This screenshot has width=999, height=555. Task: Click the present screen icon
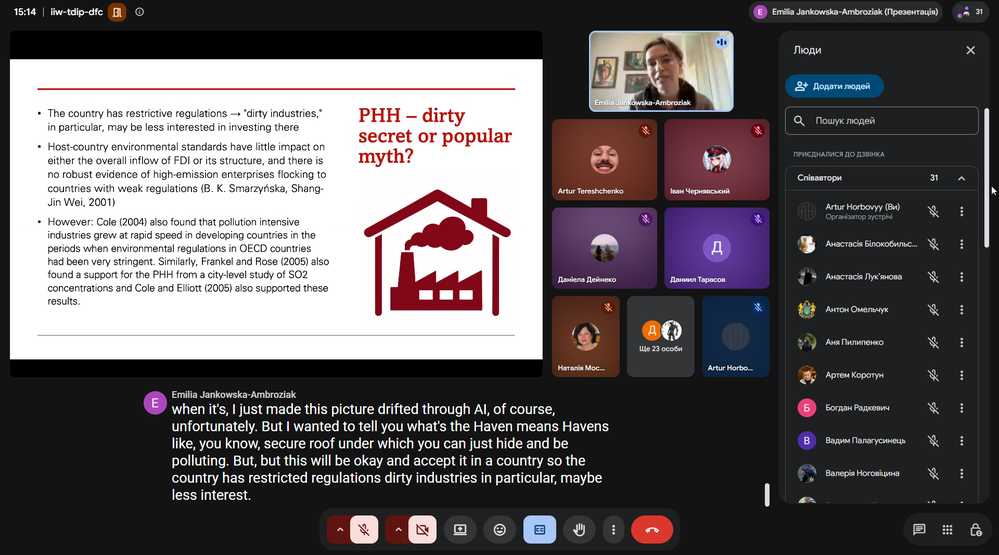tap(460, 530)
